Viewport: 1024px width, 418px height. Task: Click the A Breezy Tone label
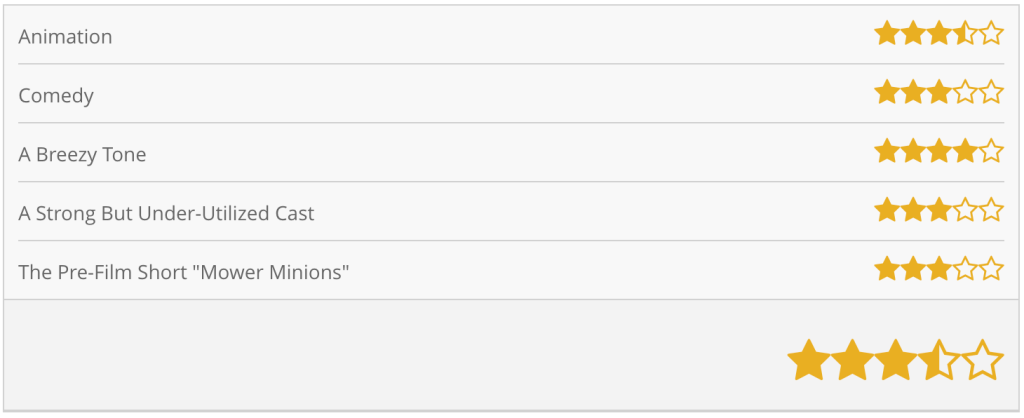tap(82, 155)
